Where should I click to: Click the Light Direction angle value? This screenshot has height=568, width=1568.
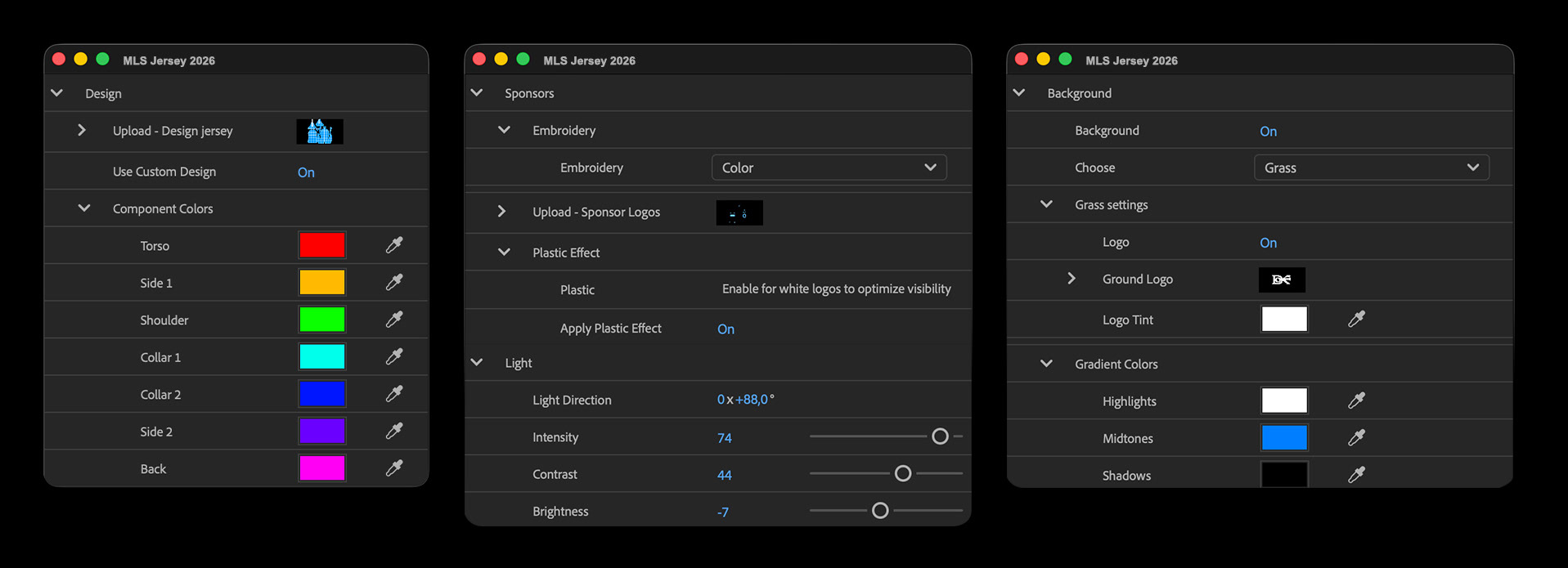point(745,400)
